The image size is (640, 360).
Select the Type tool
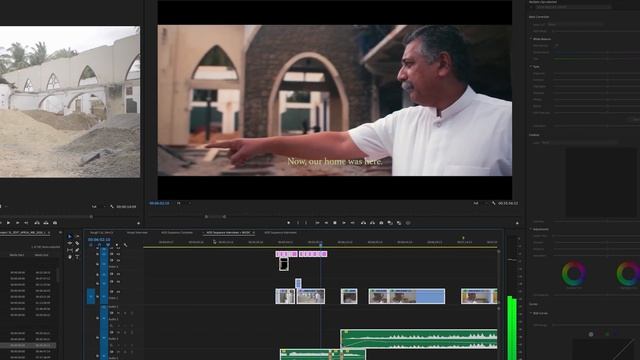[x=77, y=257]
